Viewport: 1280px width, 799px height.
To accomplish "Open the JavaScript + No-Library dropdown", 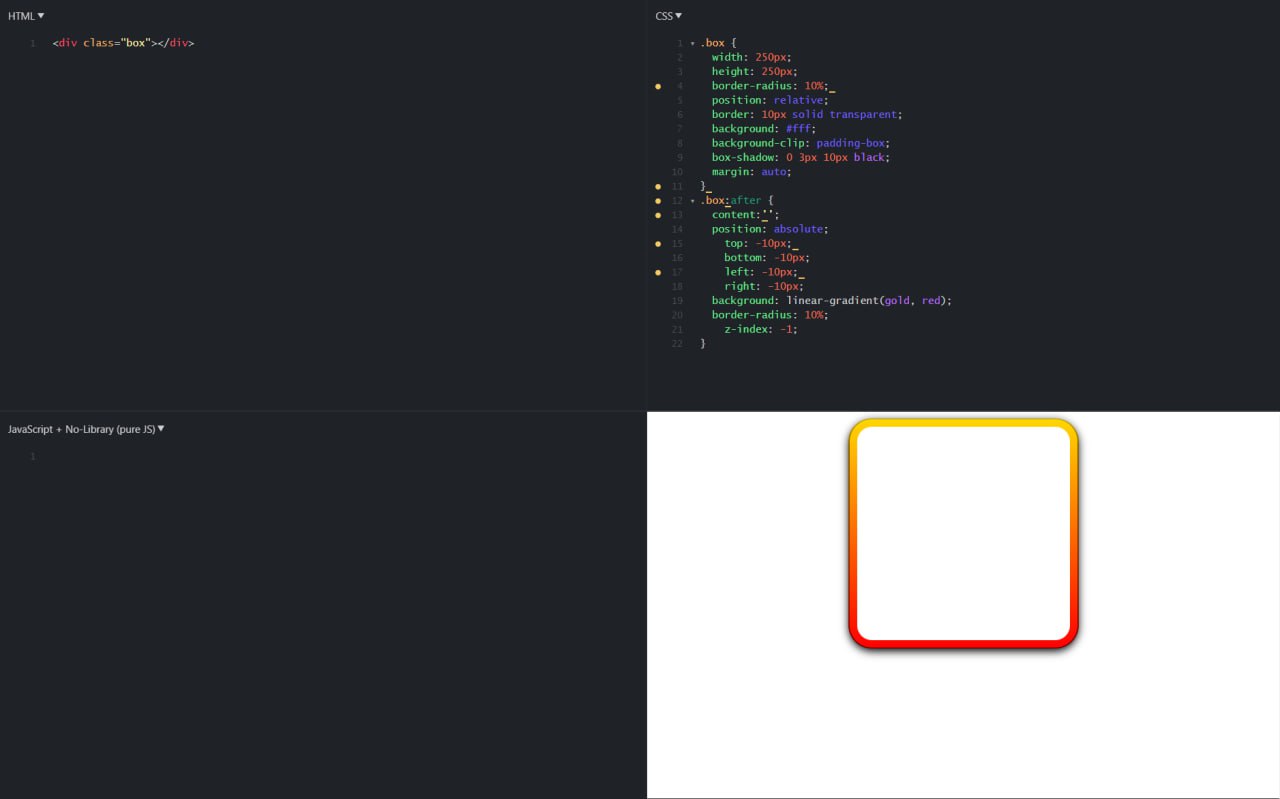I will point(86,429).
